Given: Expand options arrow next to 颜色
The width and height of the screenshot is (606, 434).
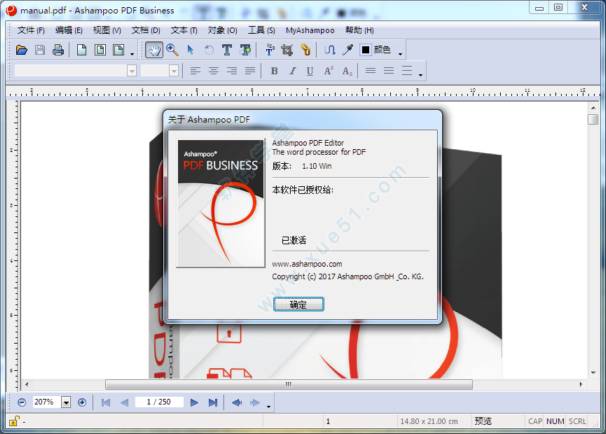Looking at the screenshot, I should click(400, 54).
